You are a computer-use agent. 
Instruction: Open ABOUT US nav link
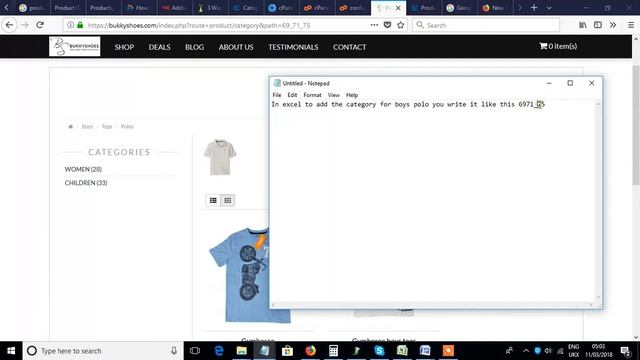pos(236,47)
